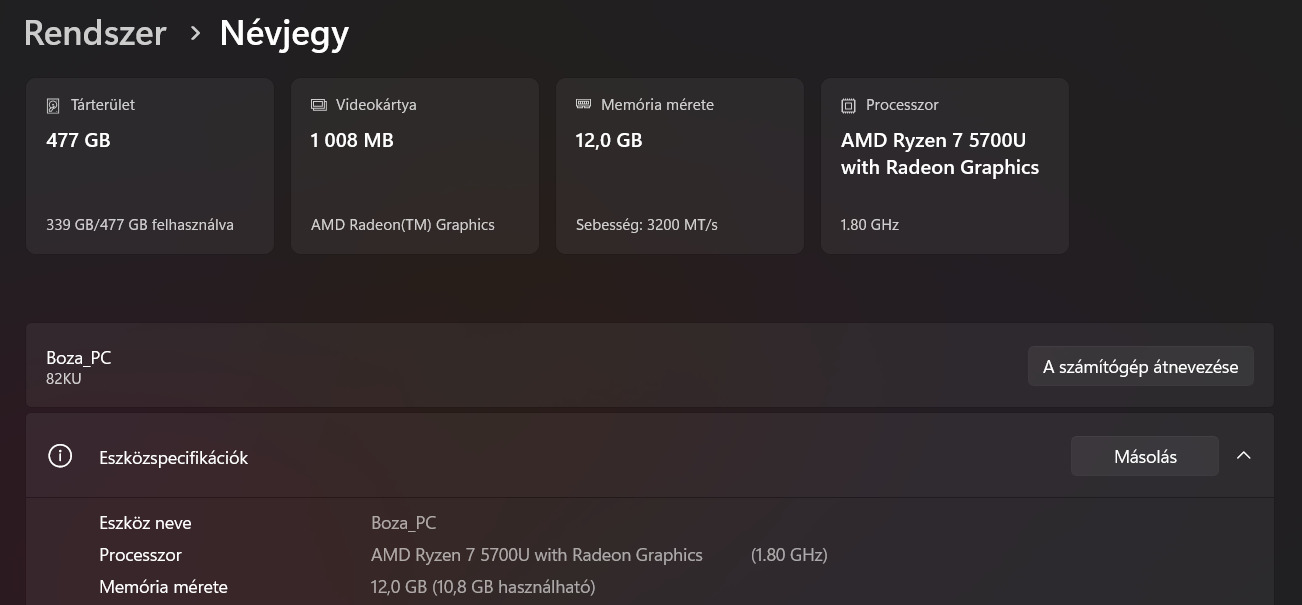
Task: Collapse Eszközspecifikációk using the chevron arrow
Action: 1244,456
